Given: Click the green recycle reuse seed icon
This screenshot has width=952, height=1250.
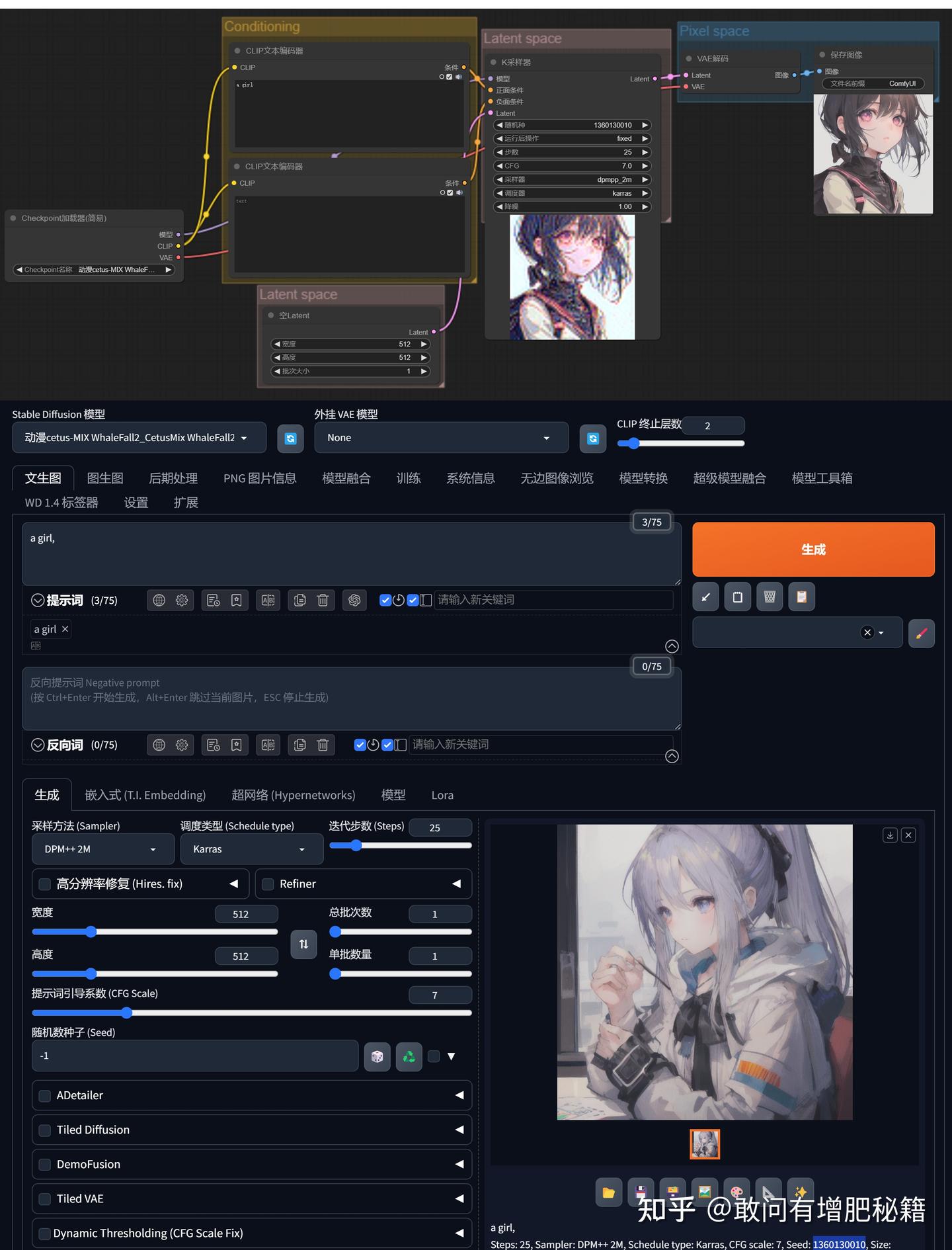Looking at the screenshot, I should (409, 1056).
